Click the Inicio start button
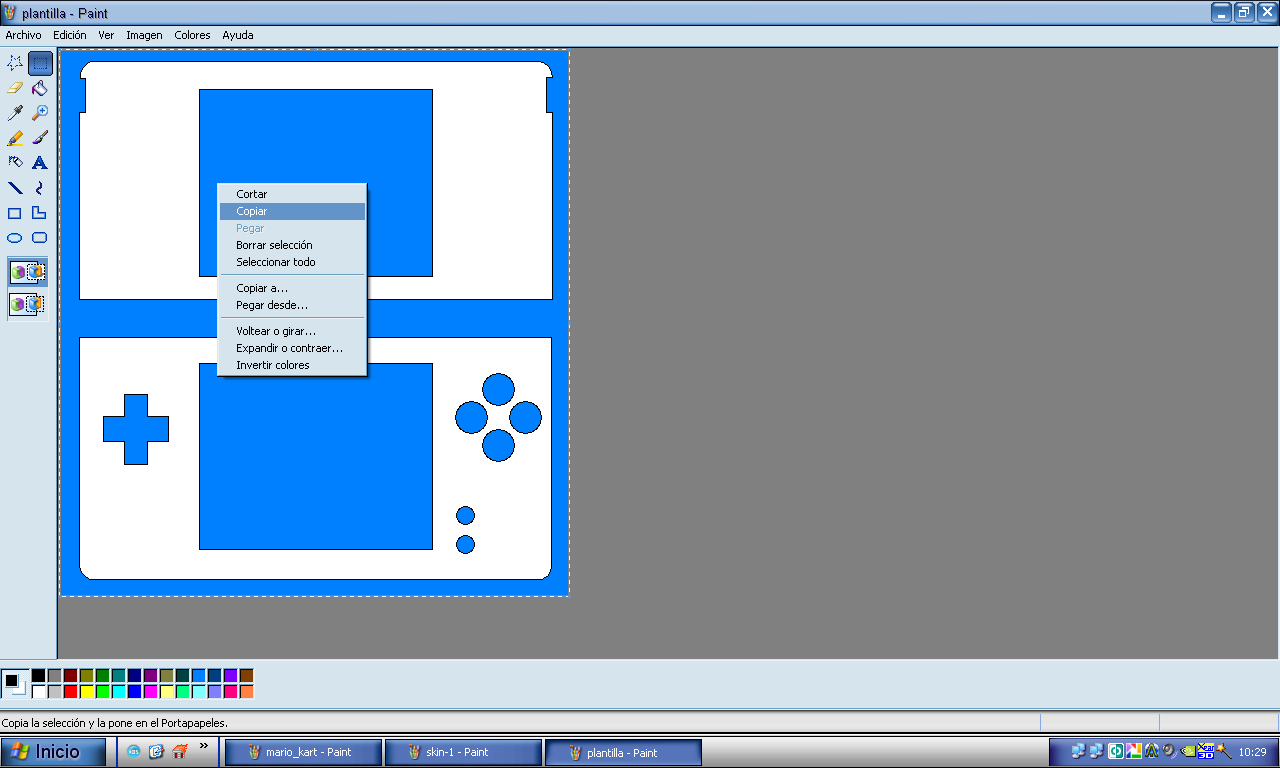Viewport: 1280px width, 768px height. (53, 752)
